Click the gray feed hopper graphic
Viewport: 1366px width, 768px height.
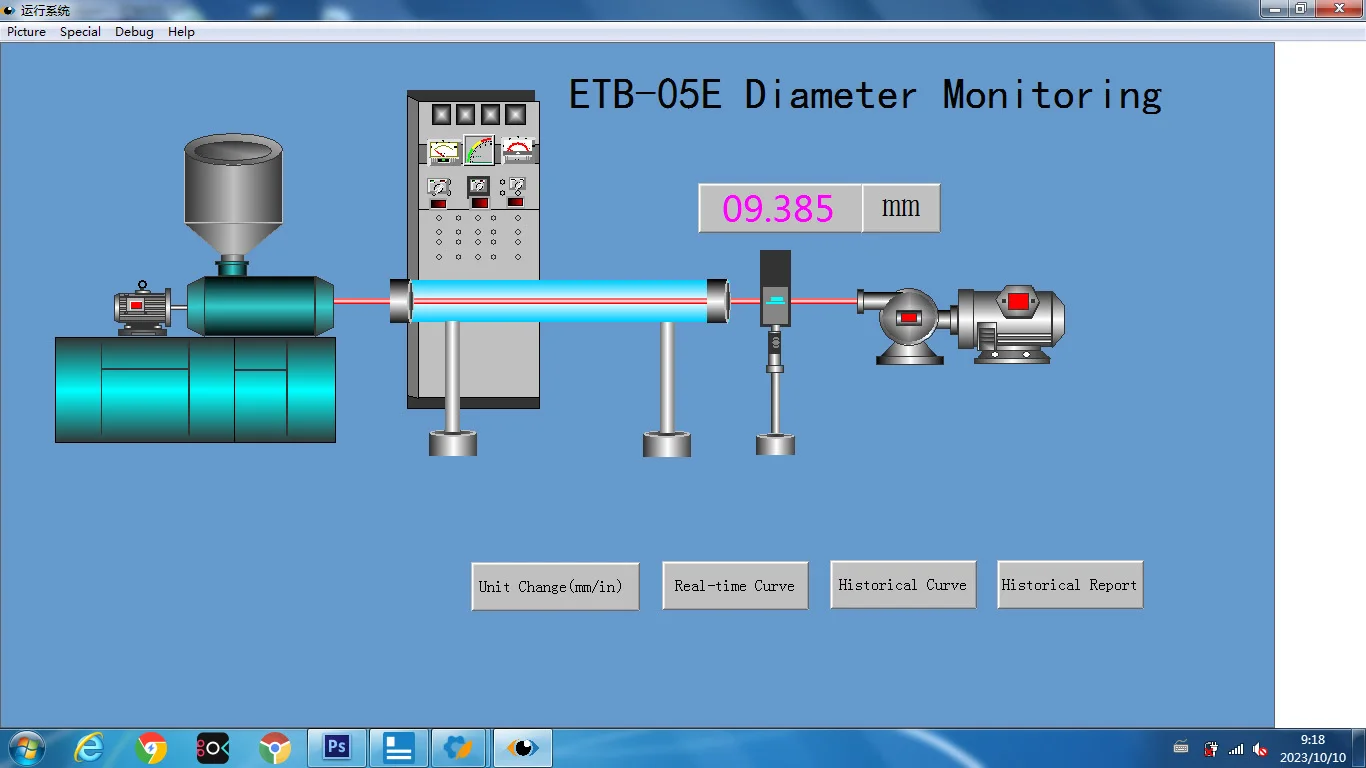click(x=233, y=197)
